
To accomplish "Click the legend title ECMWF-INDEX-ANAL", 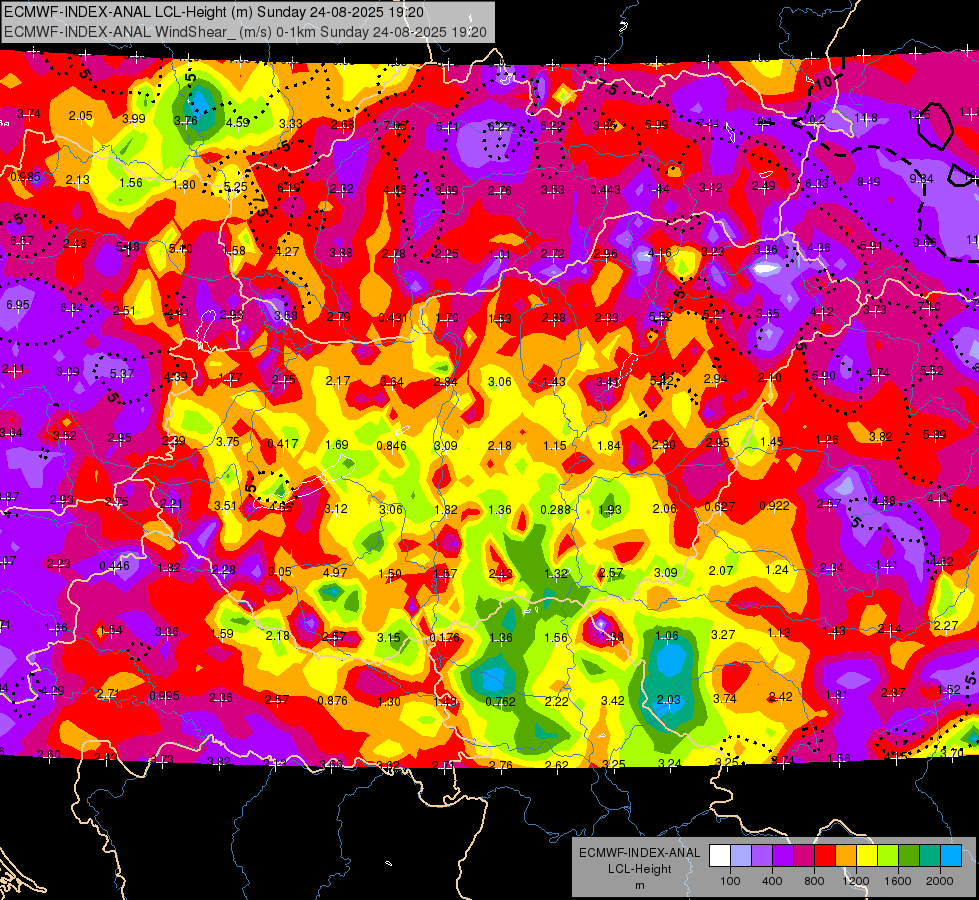I will 639,853.
